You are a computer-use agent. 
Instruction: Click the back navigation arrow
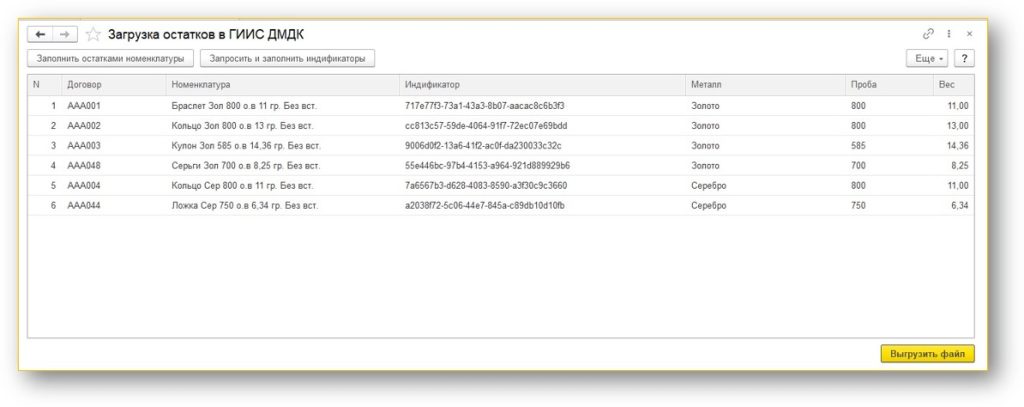coord(41,34)
